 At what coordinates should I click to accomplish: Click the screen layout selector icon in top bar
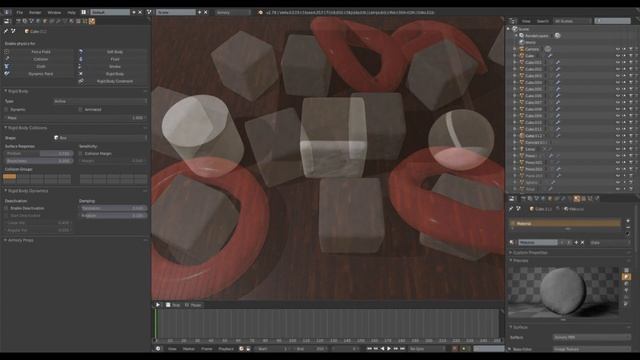[x=84, y=12]
